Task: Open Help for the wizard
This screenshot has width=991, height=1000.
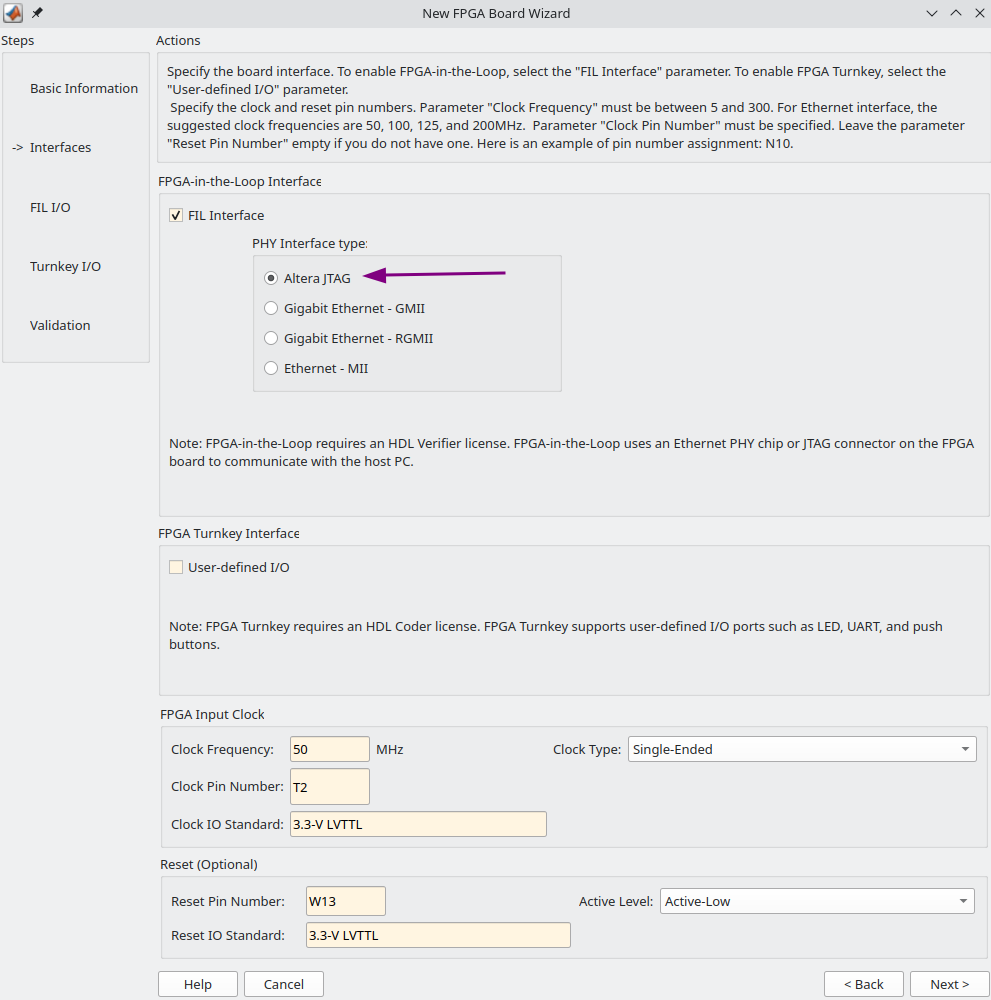Action: pos(198,984)
